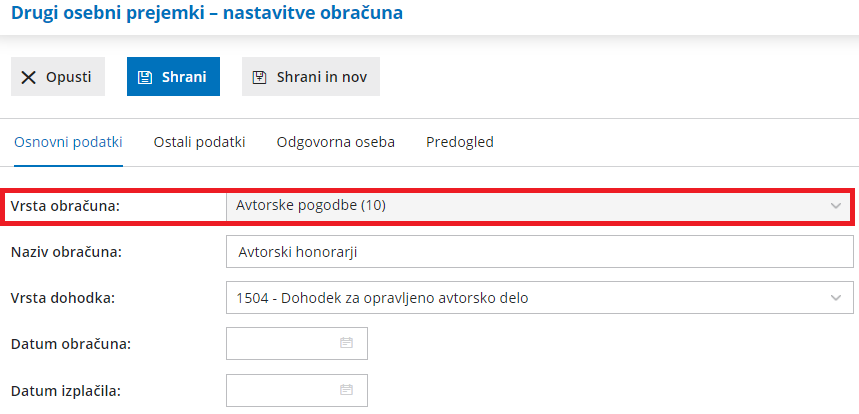Click the floppy disk icon on Shrani
Screen dimensions: 859x414
coord(145,77)
